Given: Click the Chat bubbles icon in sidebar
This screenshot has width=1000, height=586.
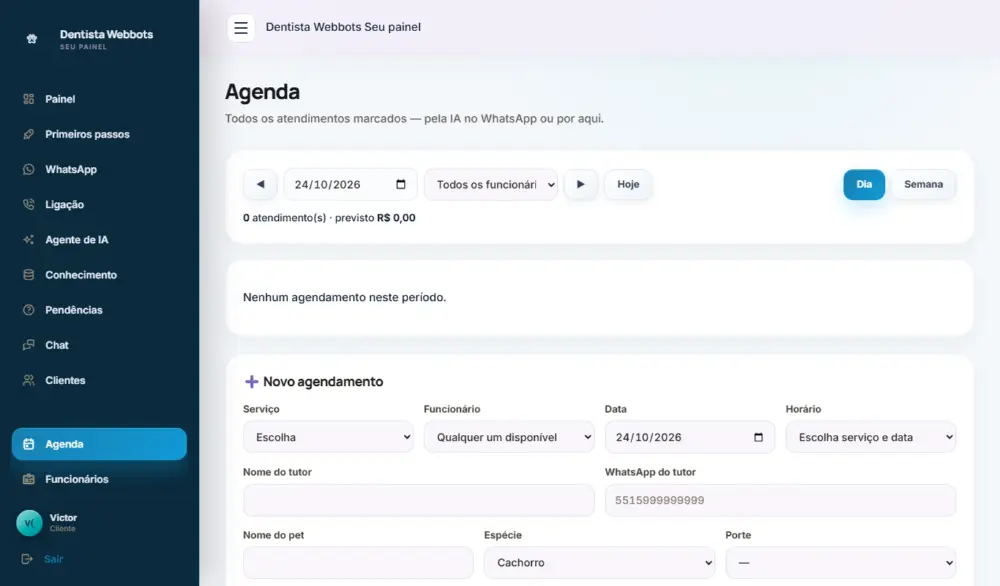Looking at the screenshot, I should coord(29,345).
